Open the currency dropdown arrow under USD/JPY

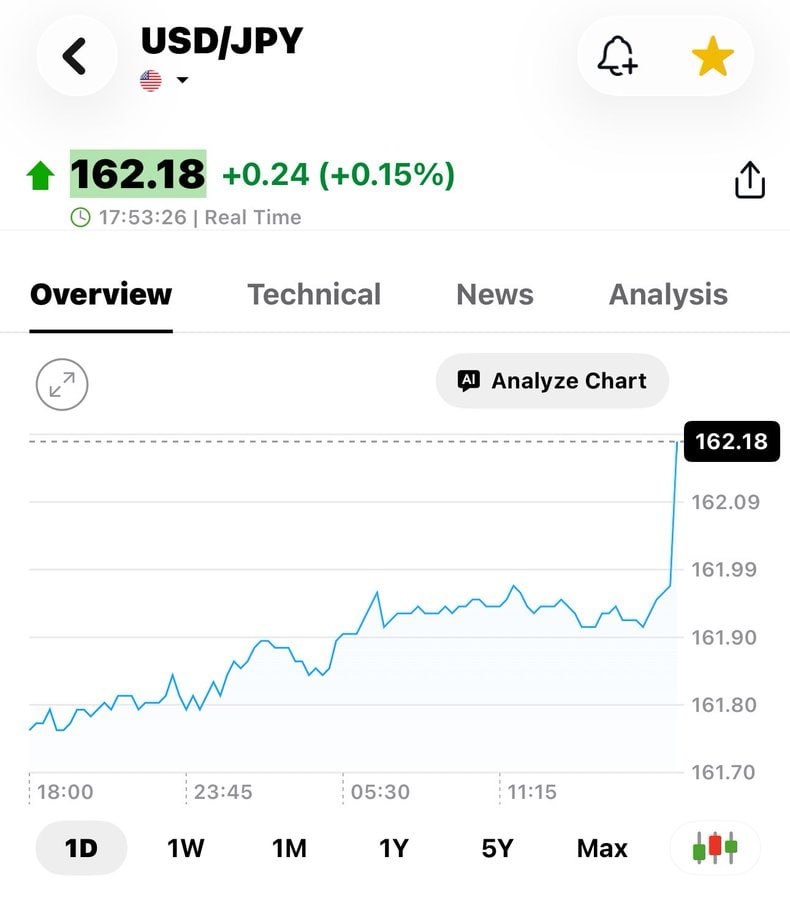(x=183, y=80)
